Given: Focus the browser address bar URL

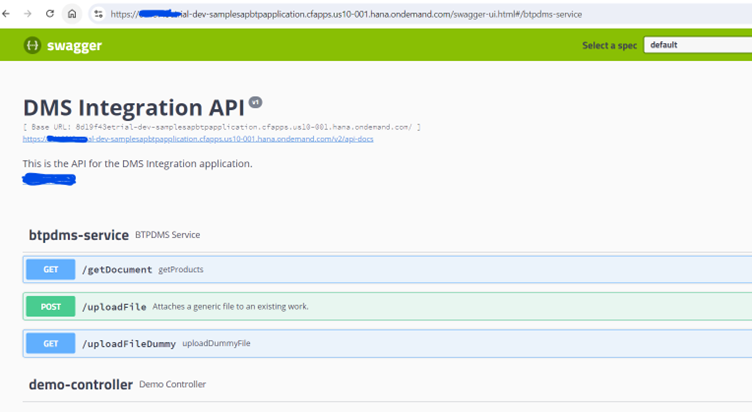Looking at the screenshot, I should point(350,14).
